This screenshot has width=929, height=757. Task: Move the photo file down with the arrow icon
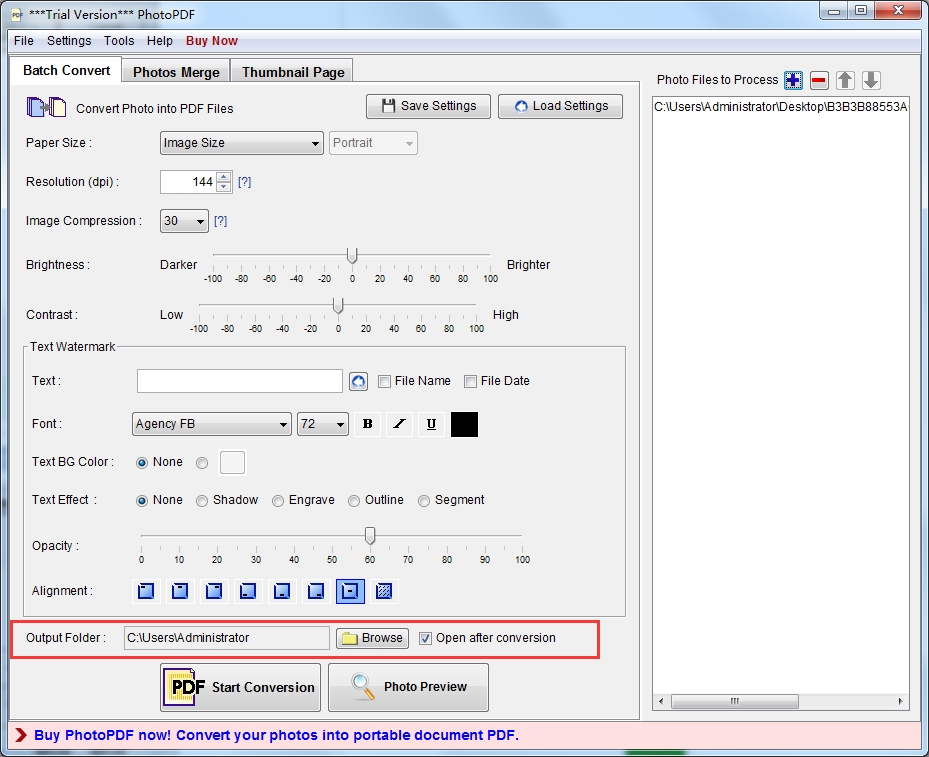(x=871, y=80)
